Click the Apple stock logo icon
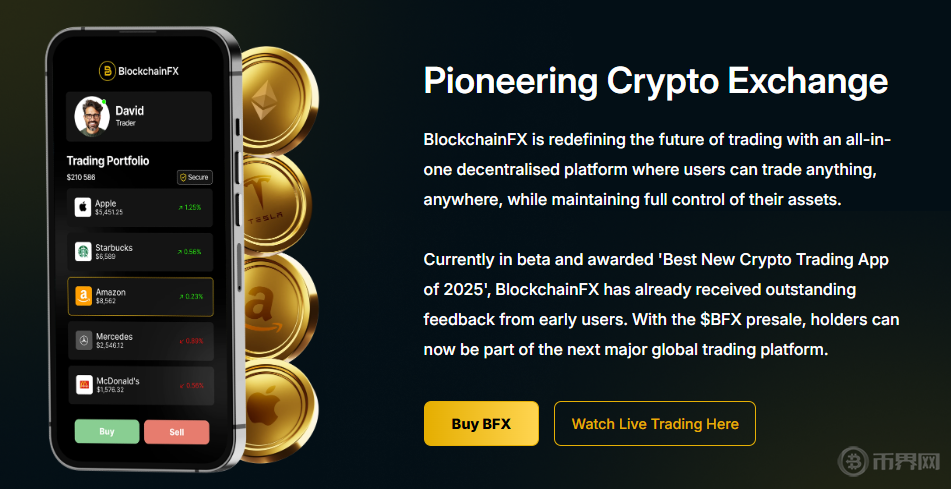This screenshot has width=951, height=489. click(x=84, y=208)
